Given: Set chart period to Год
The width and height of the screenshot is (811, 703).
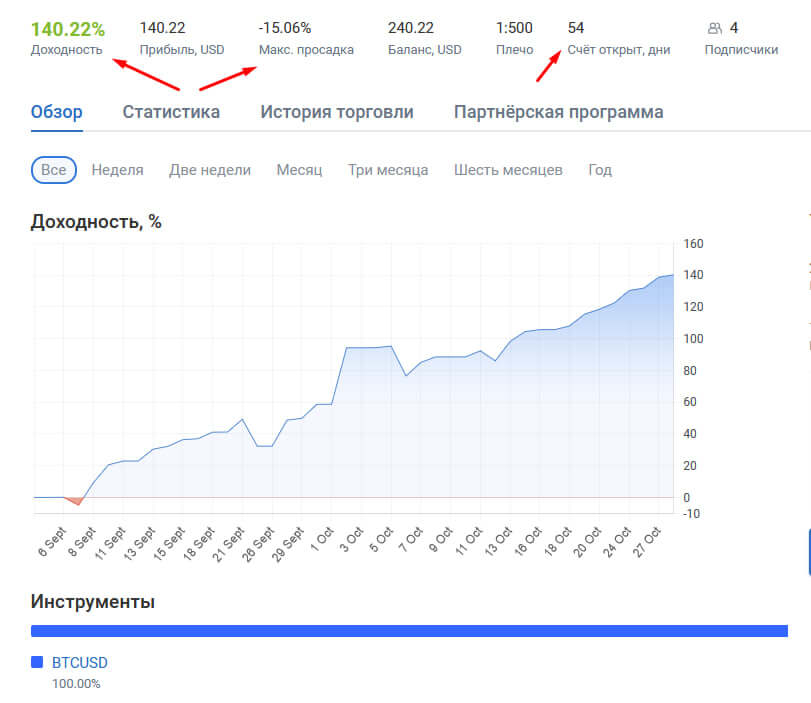Looking at the screenshot, I should pos(600,170).
